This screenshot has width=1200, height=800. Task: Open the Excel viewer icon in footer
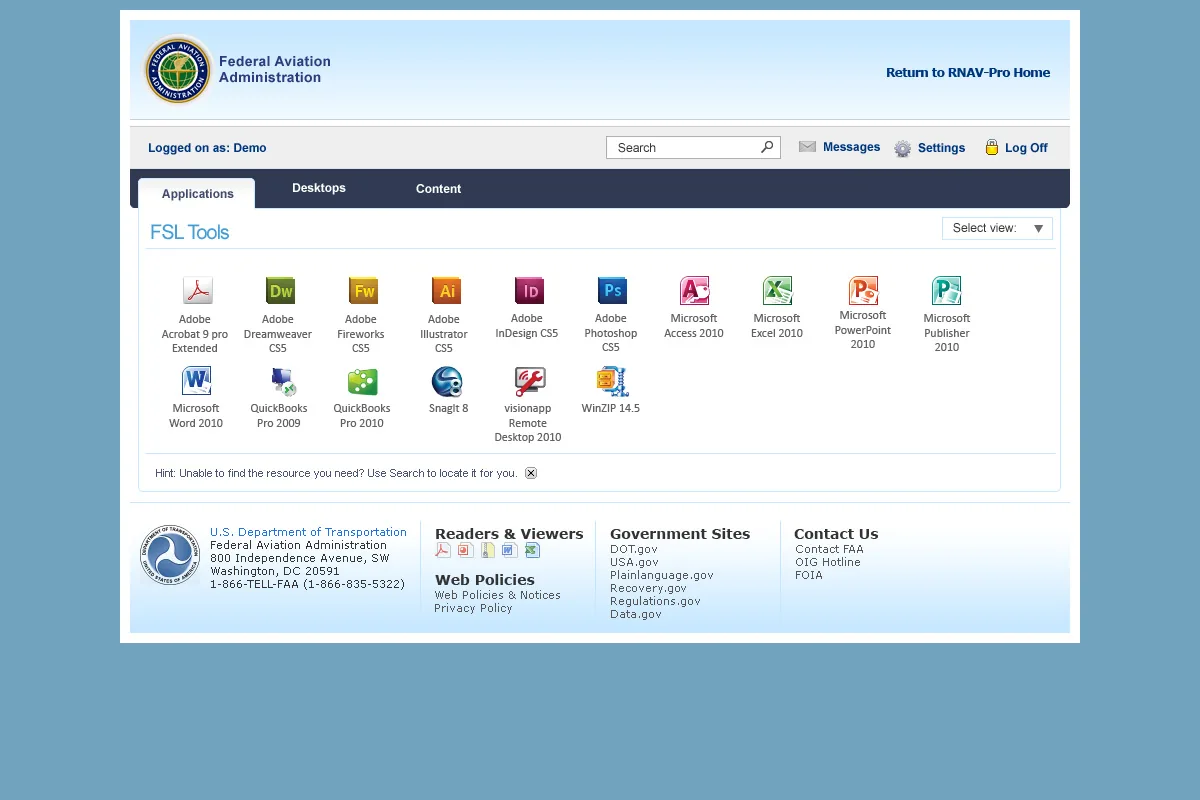532,550
